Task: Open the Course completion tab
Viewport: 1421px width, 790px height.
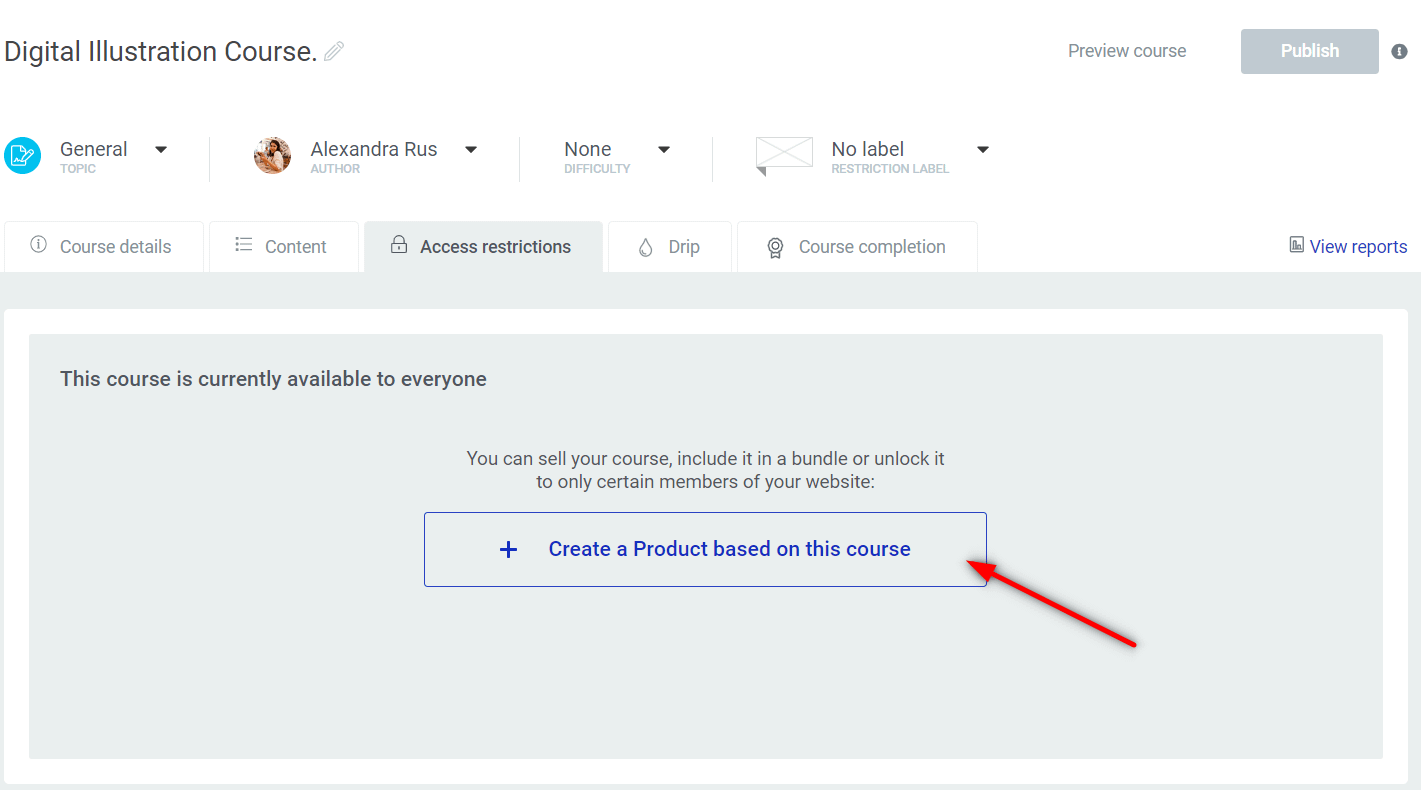Action: pyautogui.click(x=857, y=247)
